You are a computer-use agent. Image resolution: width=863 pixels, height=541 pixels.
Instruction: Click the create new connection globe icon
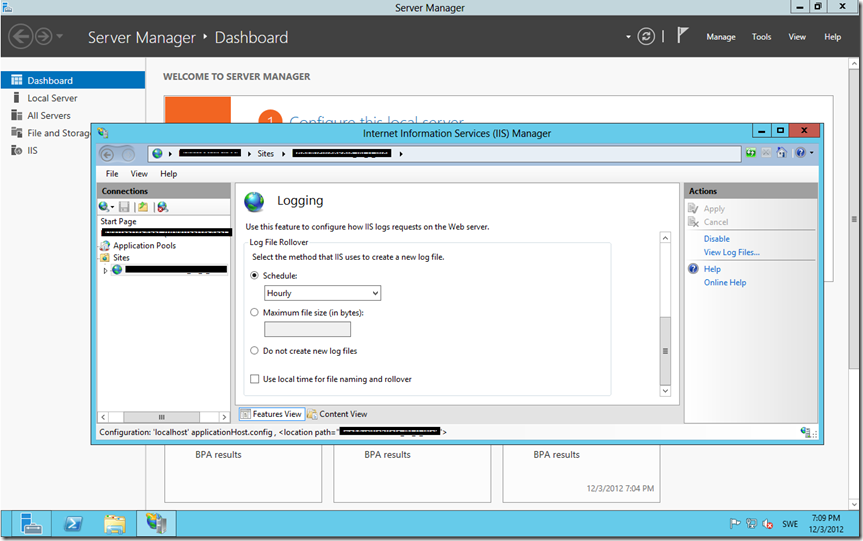point(106,206)
